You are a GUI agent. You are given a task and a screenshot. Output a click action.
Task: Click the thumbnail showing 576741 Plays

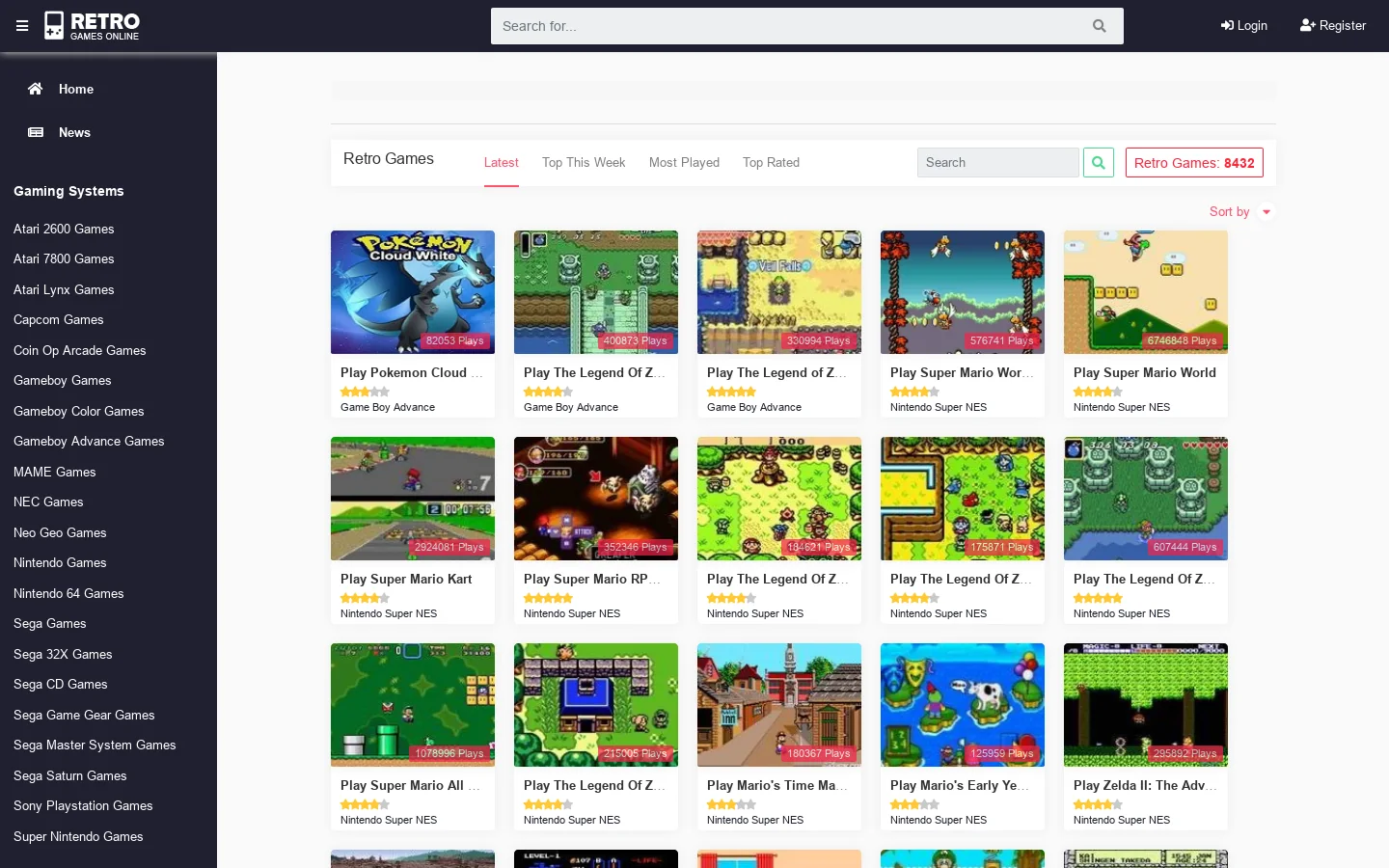pyautogui.click(x=963, y=292)
